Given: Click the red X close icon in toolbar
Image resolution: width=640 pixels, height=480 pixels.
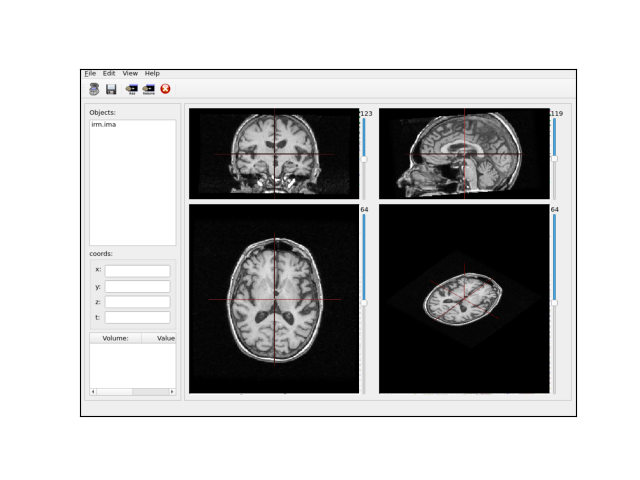Looking at the screenshot, I should point(165,89).
